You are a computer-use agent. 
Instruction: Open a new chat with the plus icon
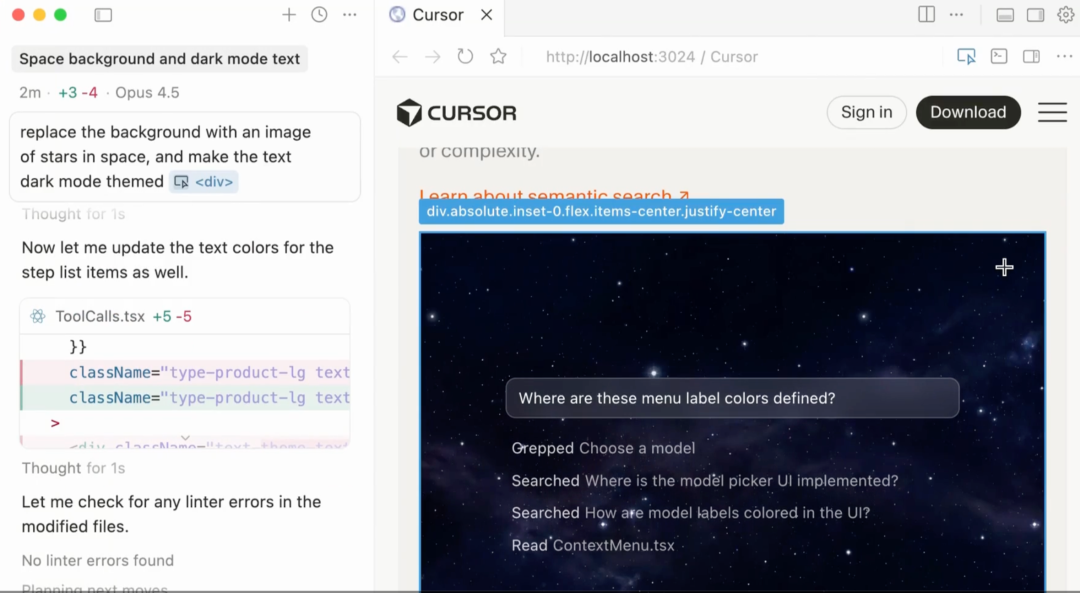click(288, 15)
